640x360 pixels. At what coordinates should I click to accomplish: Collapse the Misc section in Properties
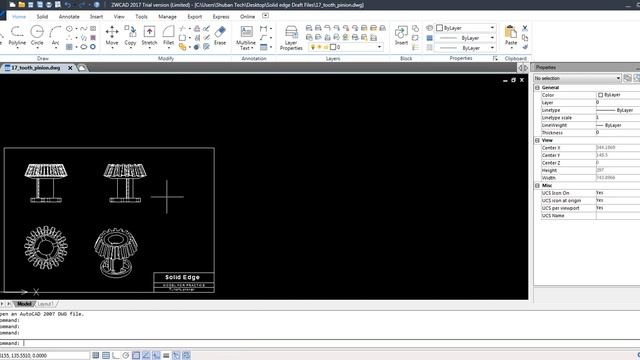(x=537, y=185)
